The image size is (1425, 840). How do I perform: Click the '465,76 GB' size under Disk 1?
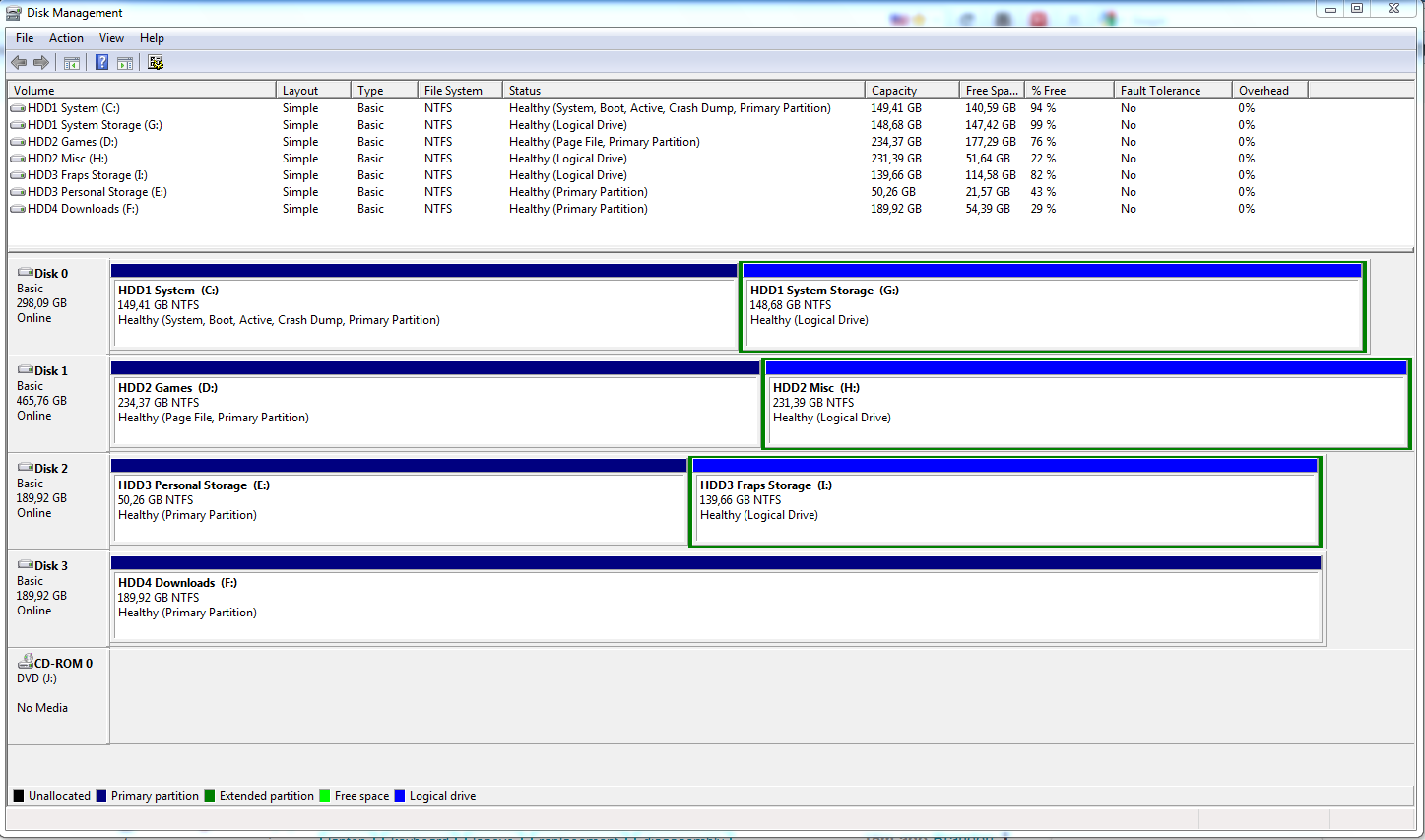click(x=41, y=401)
